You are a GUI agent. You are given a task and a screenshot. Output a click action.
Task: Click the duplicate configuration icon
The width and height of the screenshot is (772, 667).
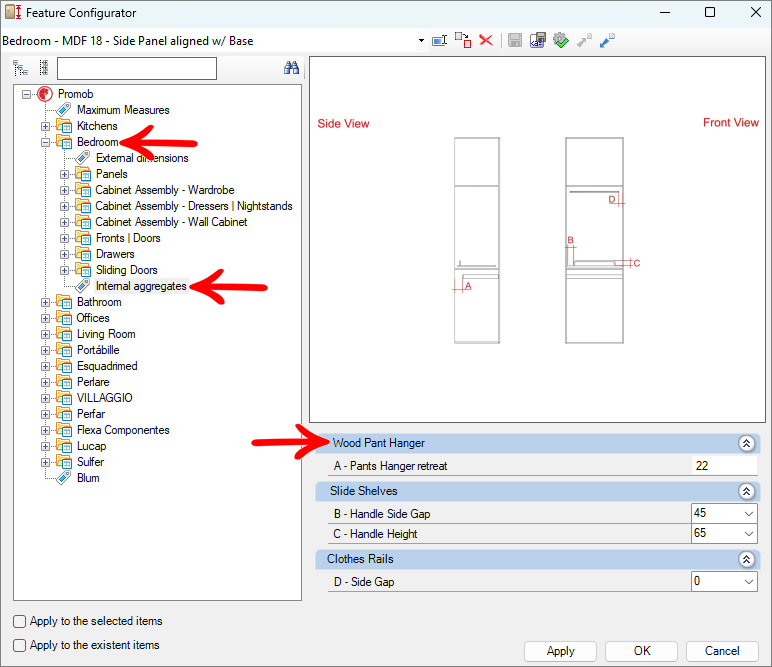463,40
